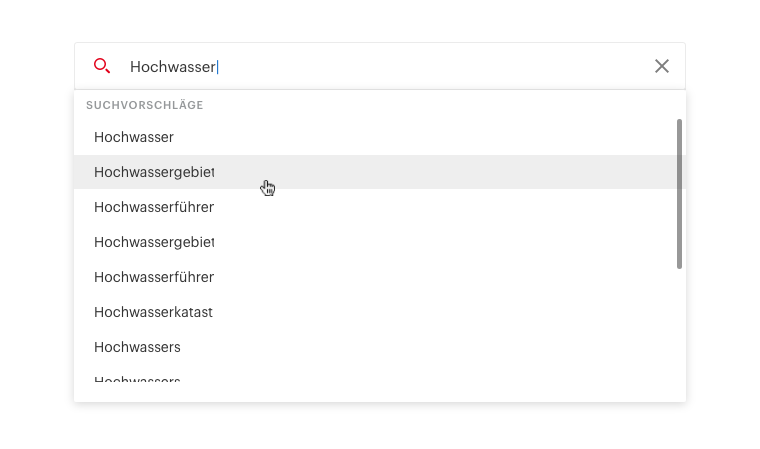Focus the search field containing Hochwasser

(x=380, y=66)
